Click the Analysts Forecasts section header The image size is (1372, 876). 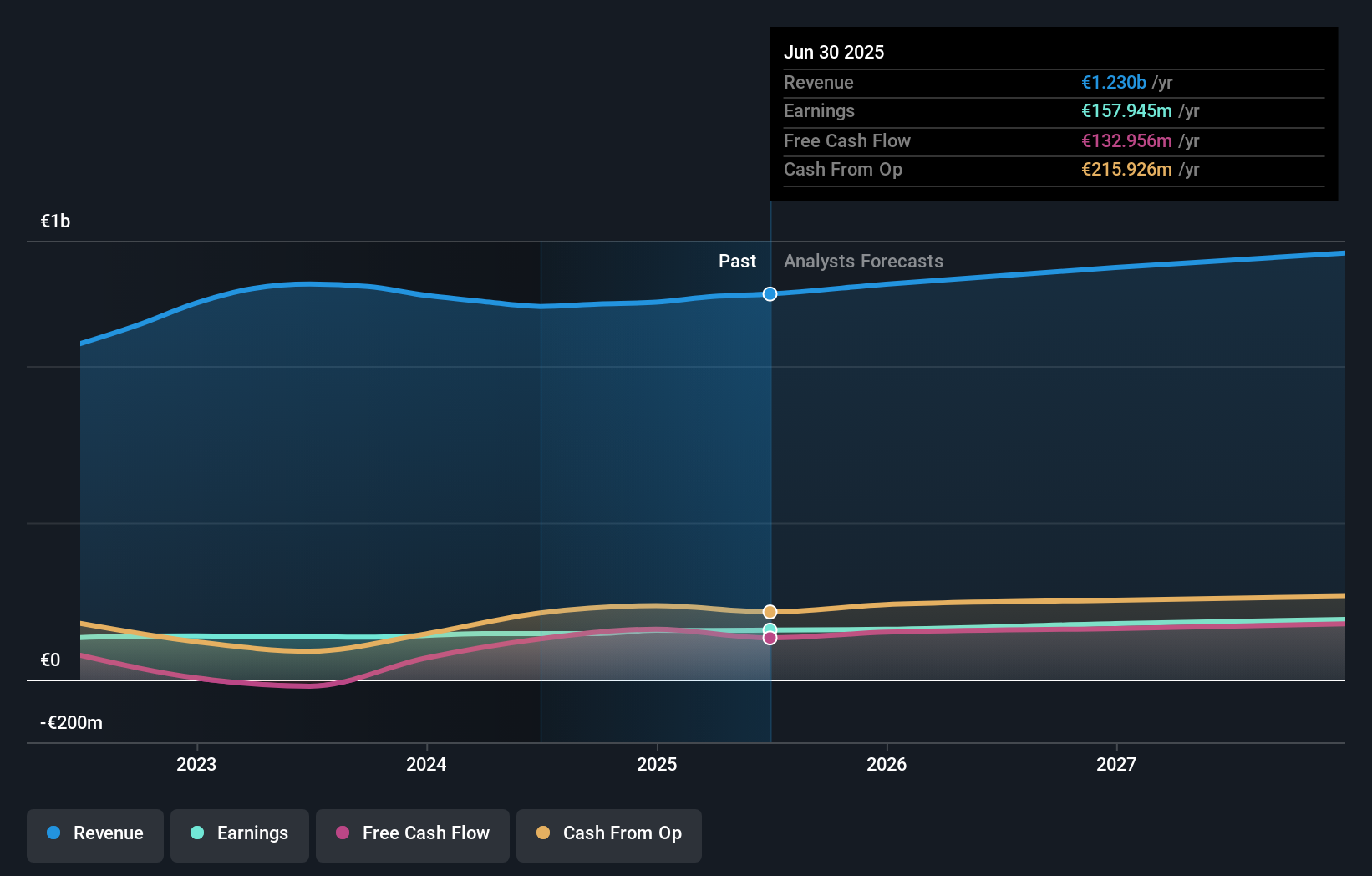[x=863, y=261]
